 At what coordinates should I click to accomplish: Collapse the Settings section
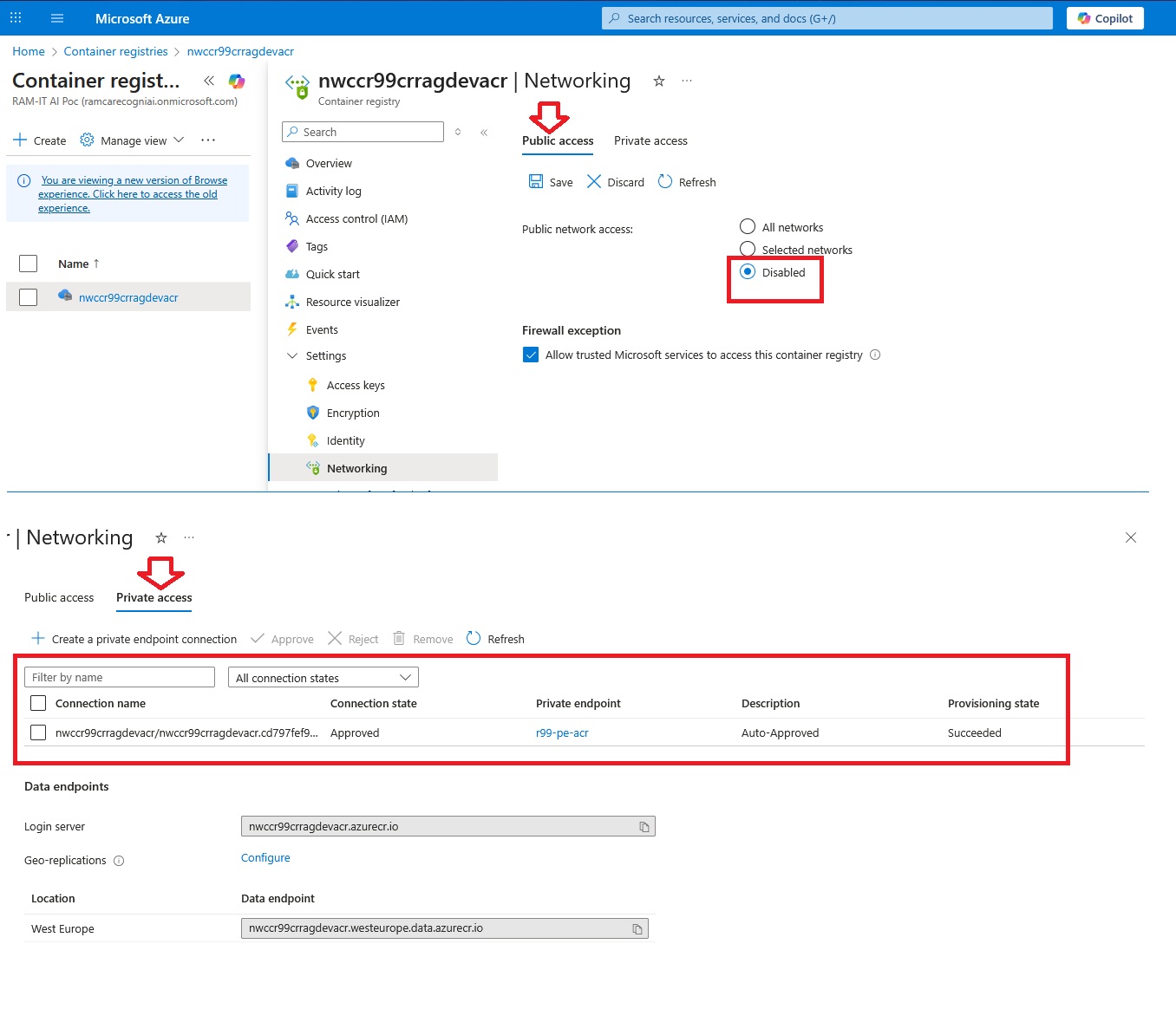pos(292,355)
